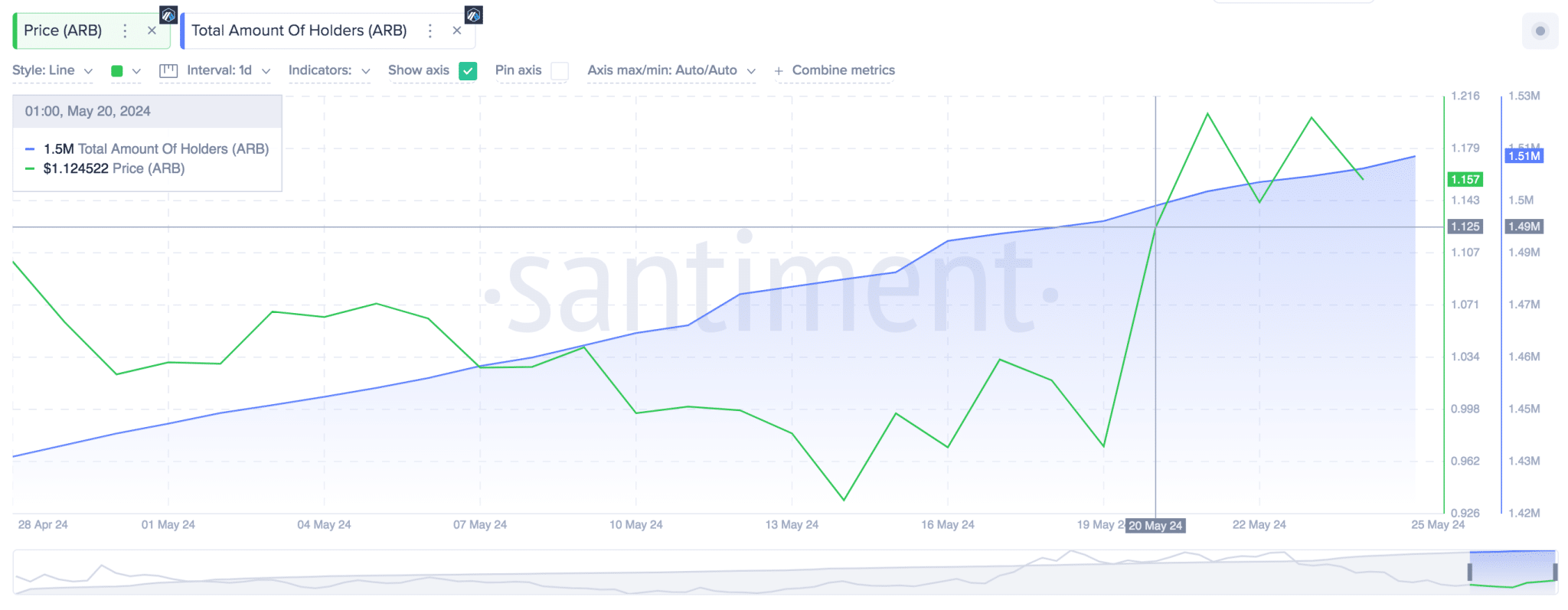Image resolution: width=1568 pixels, height=610 pixels.
Task: Open the Price (ARB) metric options menu
Action: pos(126,31)
